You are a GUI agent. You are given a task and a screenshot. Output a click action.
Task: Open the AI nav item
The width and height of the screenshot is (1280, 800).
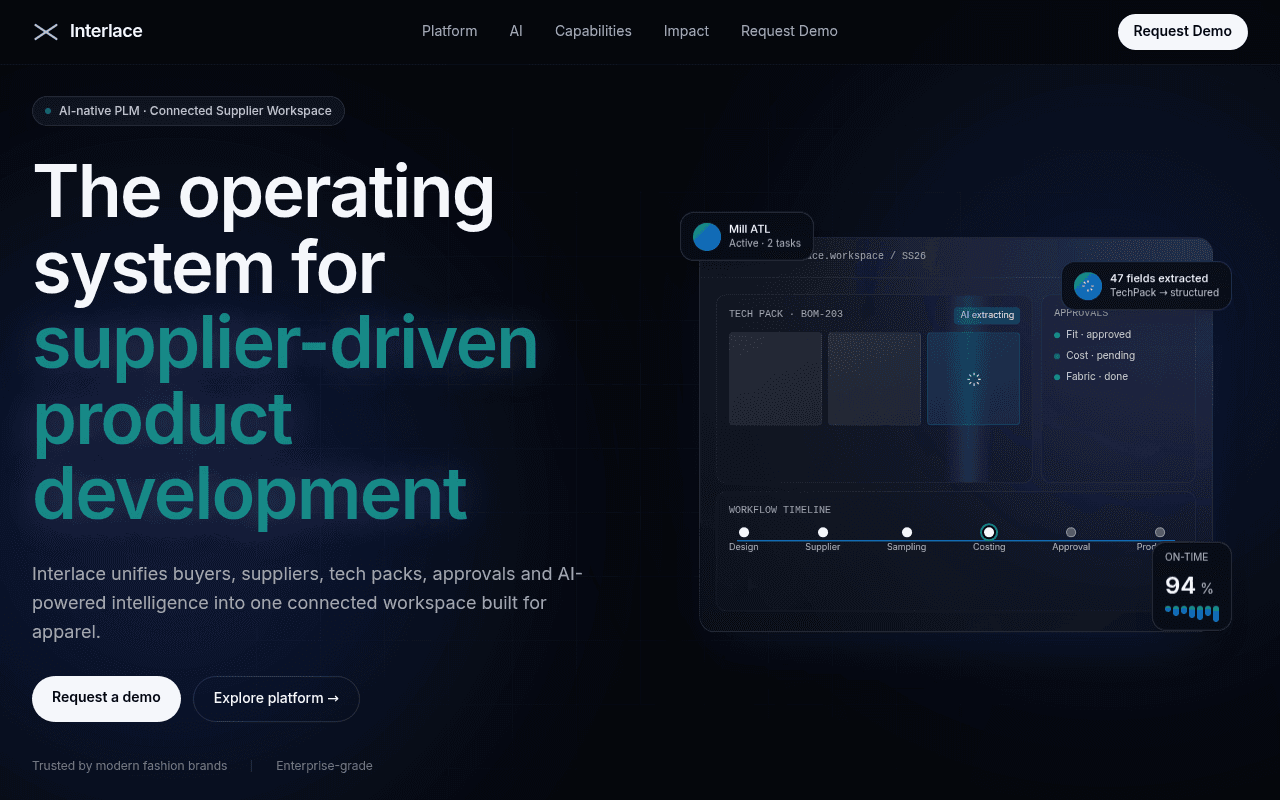[516, 32]
